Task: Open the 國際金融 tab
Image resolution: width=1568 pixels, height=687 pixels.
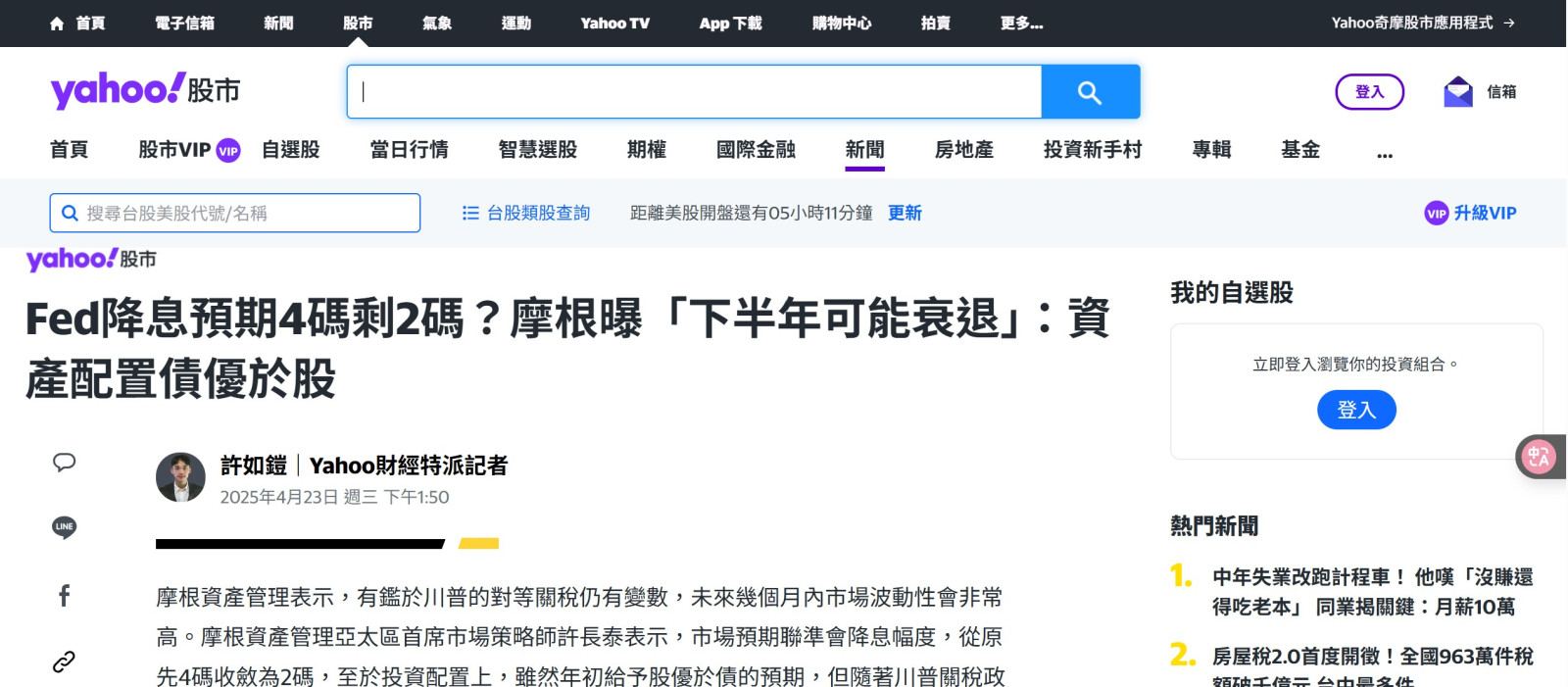Action: tap(756, 150)
